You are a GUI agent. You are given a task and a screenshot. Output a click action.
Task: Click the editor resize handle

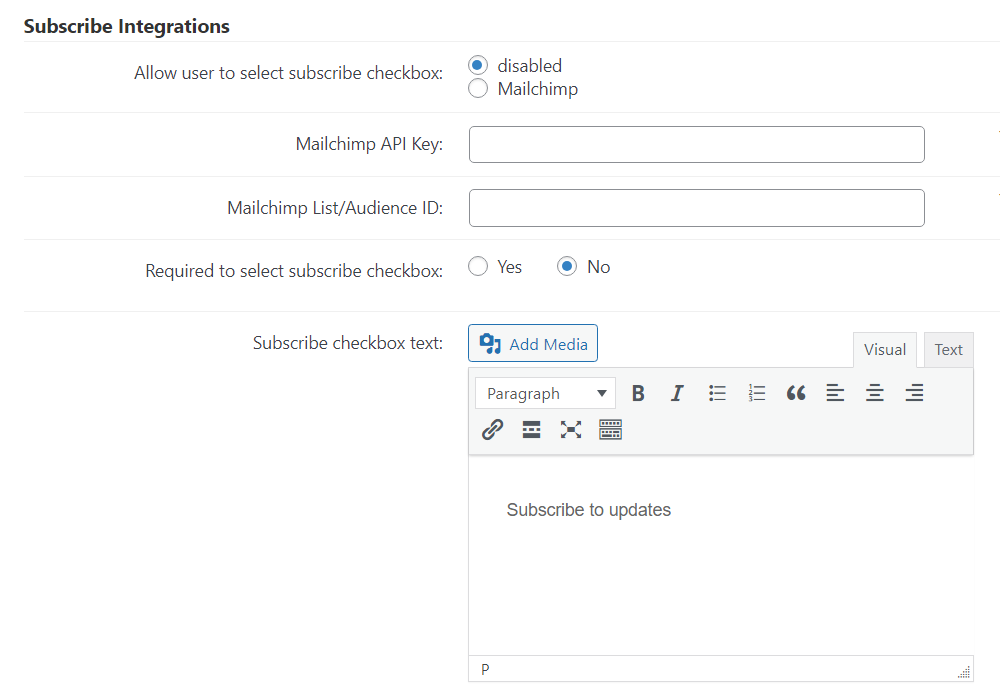[964, 672]
